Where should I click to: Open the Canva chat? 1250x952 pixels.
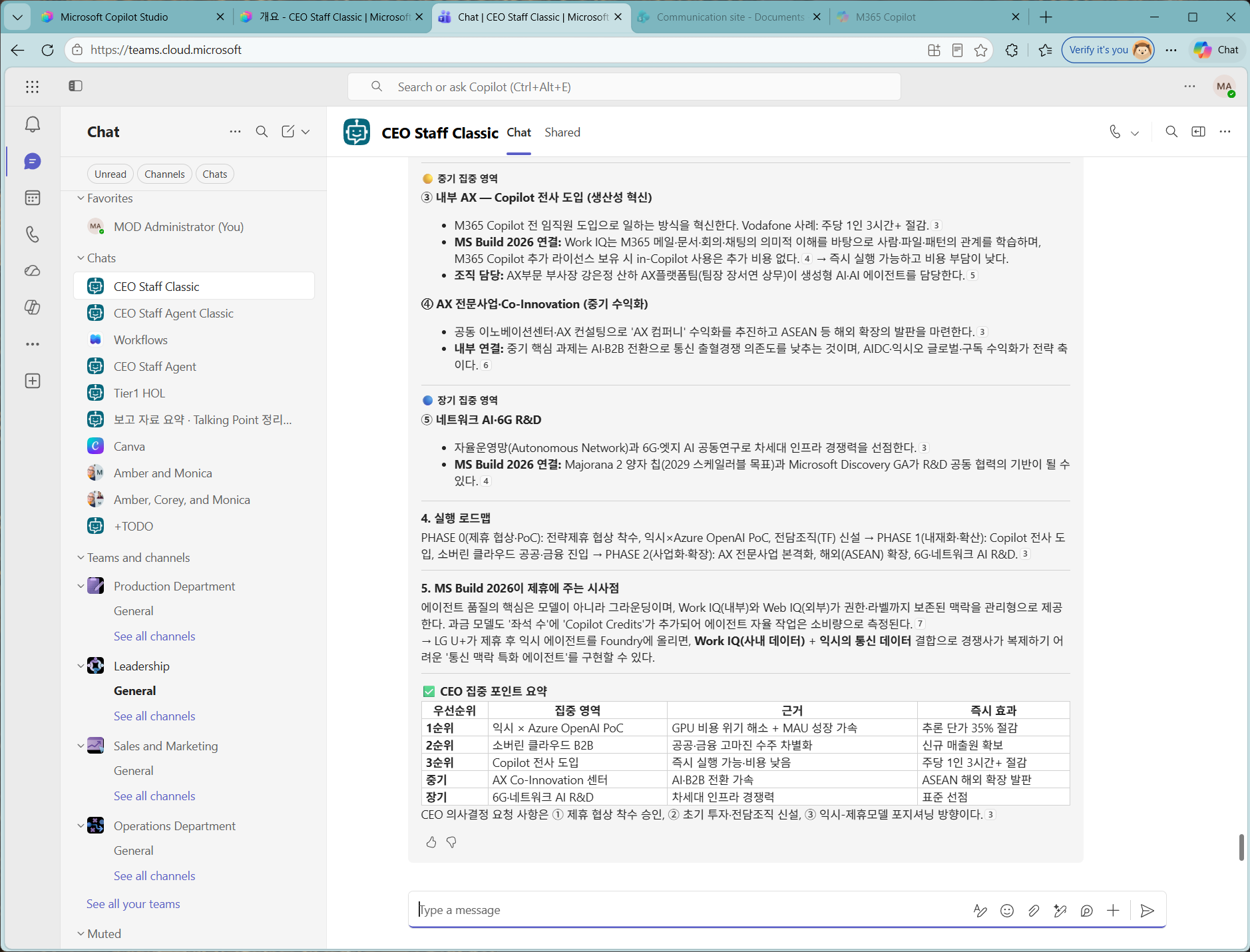coord(194,447)
